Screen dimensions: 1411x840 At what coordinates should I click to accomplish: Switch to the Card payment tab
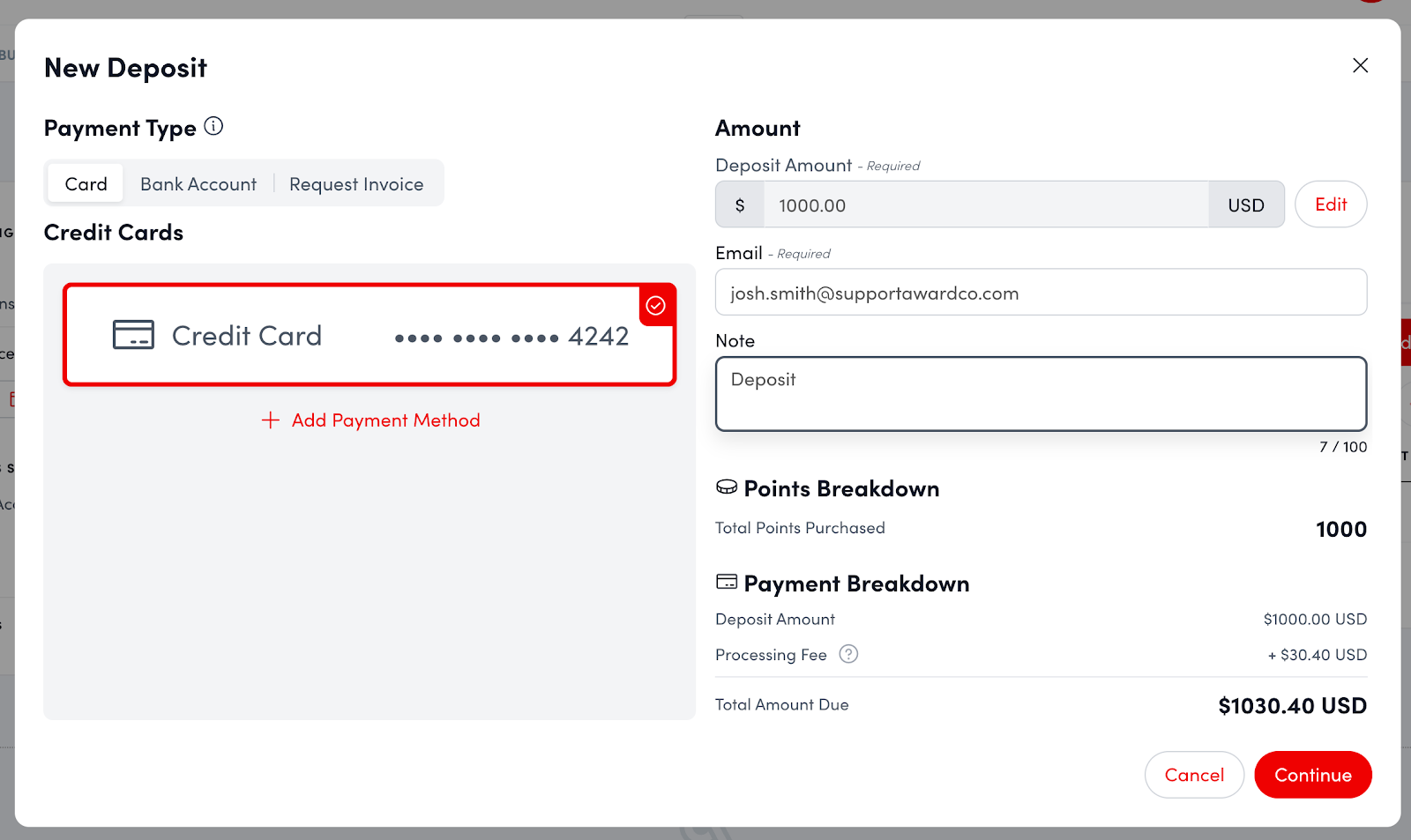click(x=86, y=184)
